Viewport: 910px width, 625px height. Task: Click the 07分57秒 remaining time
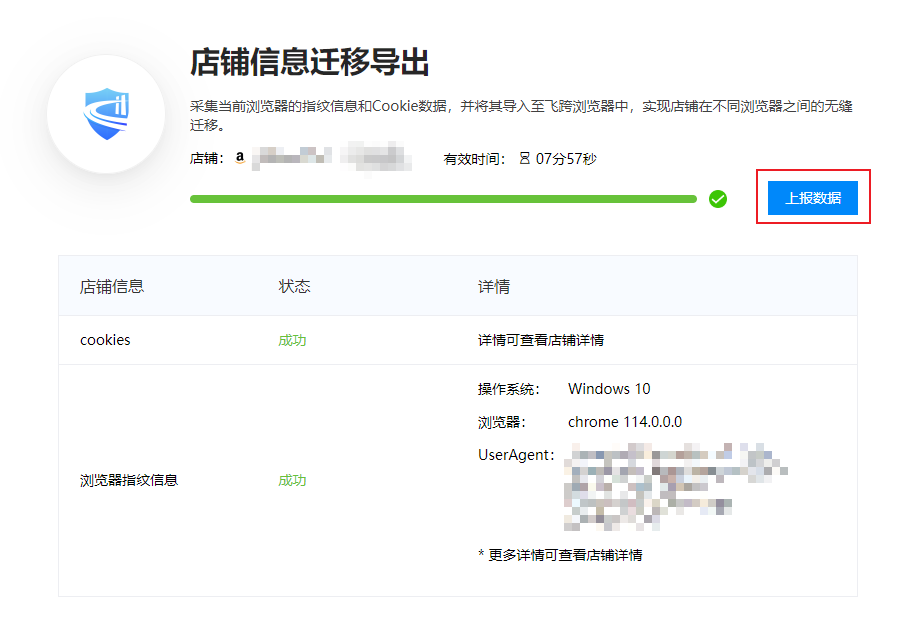[x=566, y=158]
